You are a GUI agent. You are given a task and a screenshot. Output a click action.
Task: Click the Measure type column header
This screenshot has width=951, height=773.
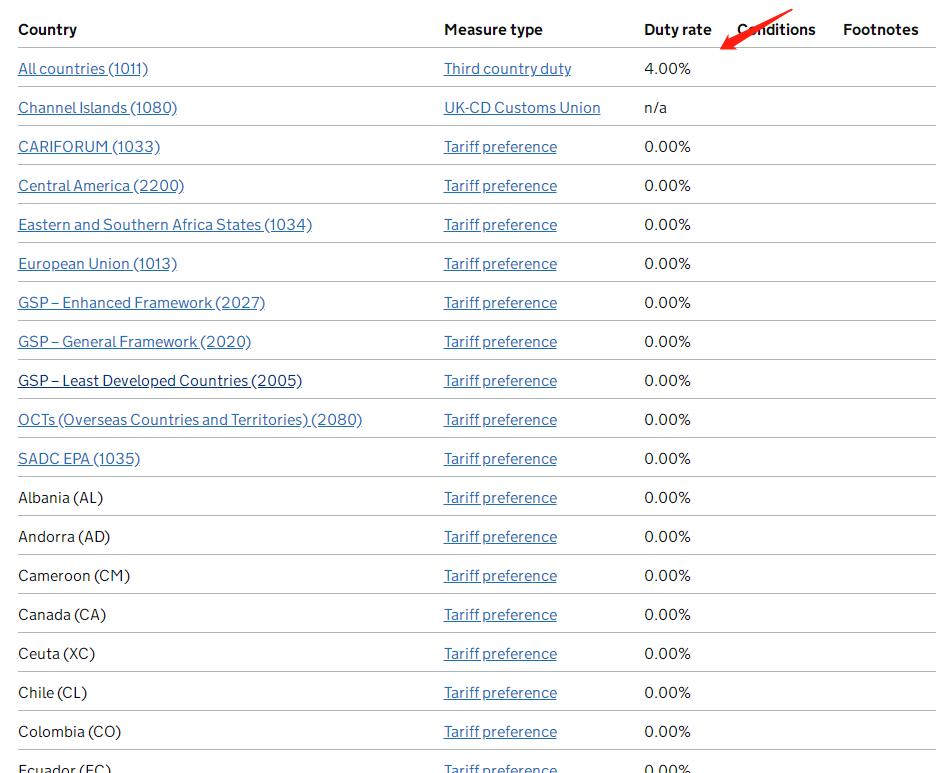tap(493, 30)
